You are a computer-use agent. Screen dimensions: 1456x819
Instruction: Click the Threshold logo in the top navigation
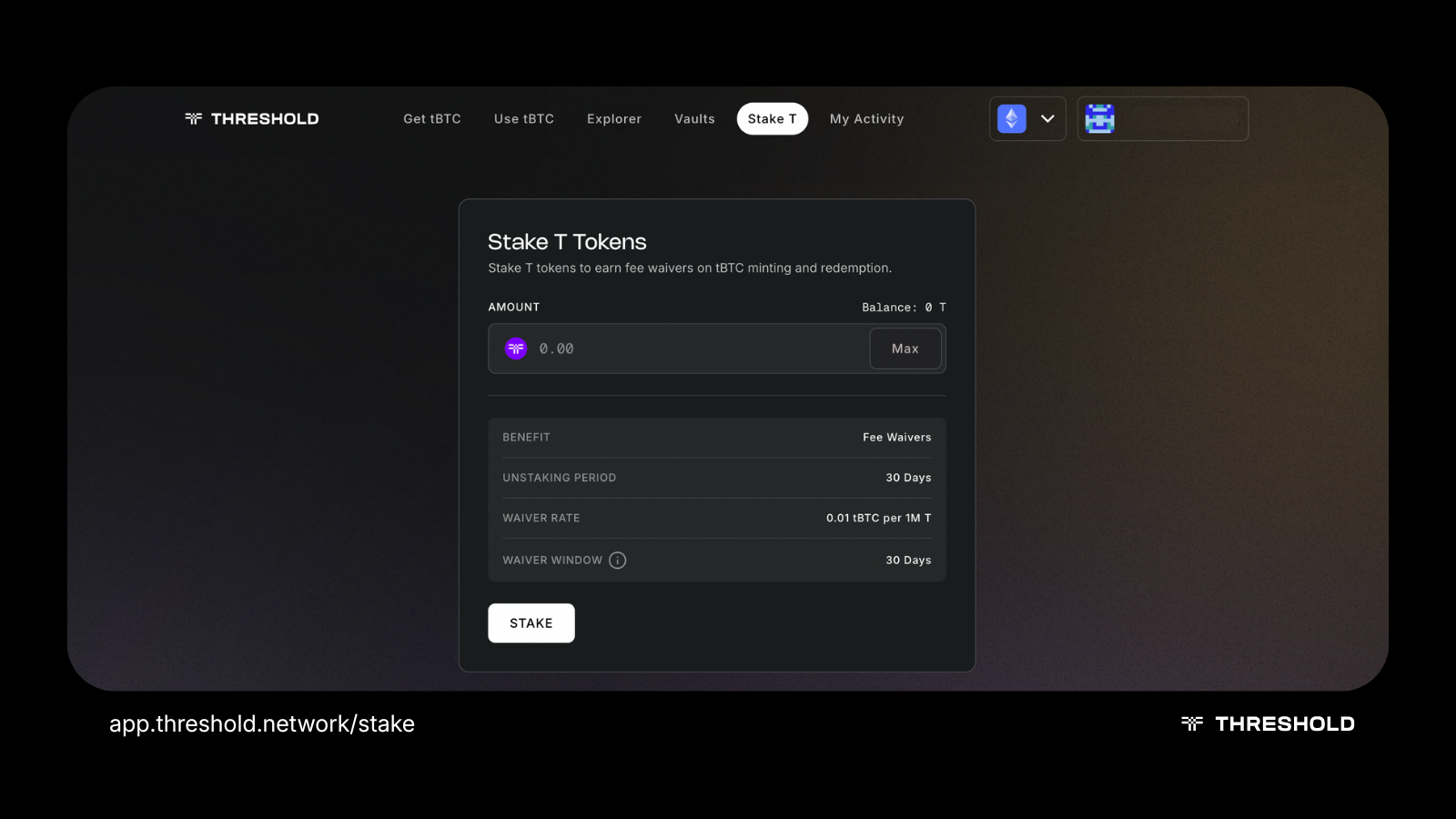pyautogui.click(x=250, y=118)
